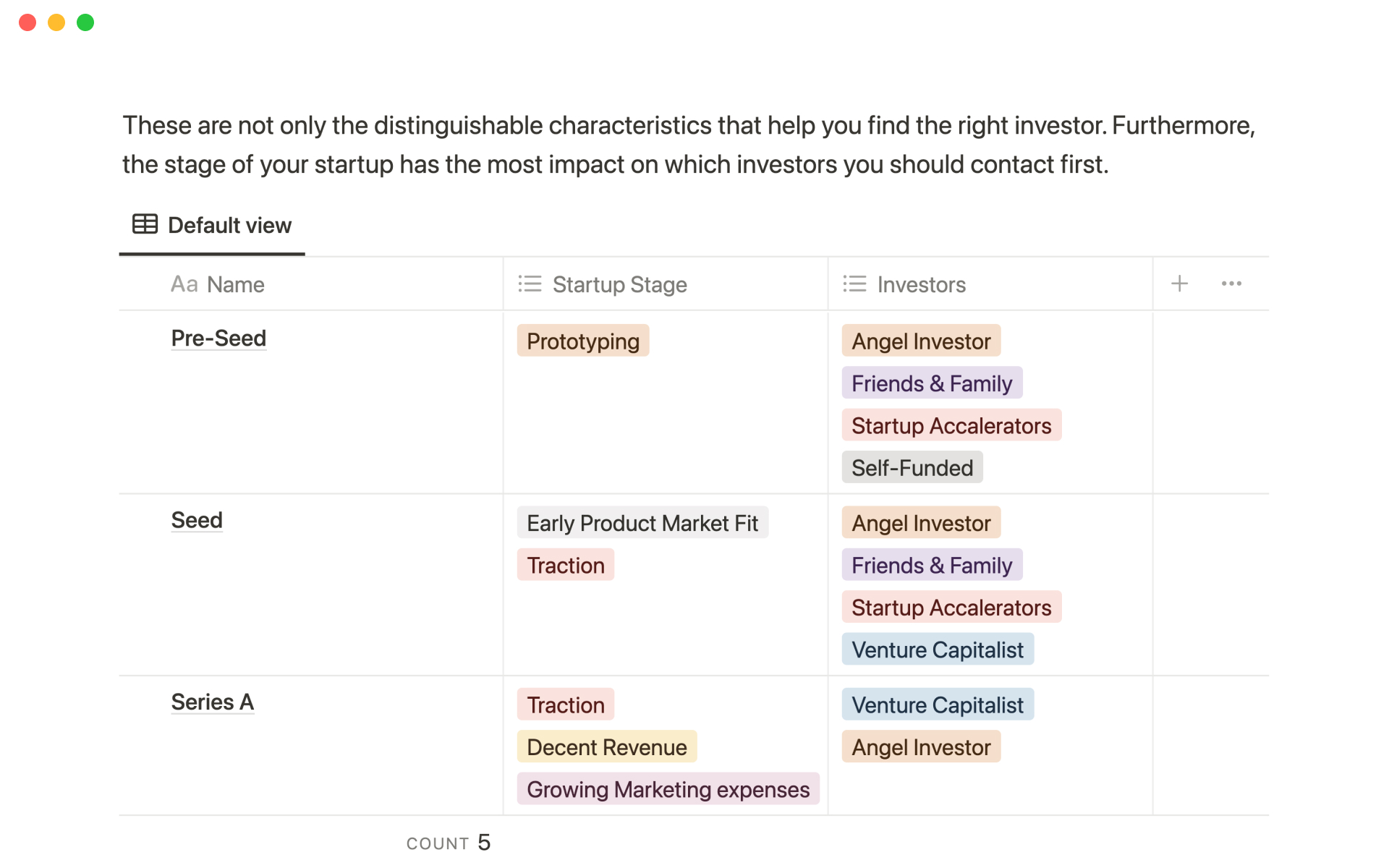
Task: Open the Seed row page
Action: 197,520
